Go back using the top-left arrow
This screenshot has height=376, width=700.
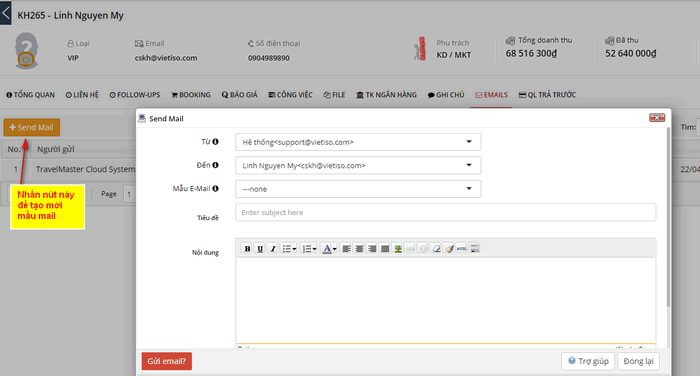click(6, 13)
